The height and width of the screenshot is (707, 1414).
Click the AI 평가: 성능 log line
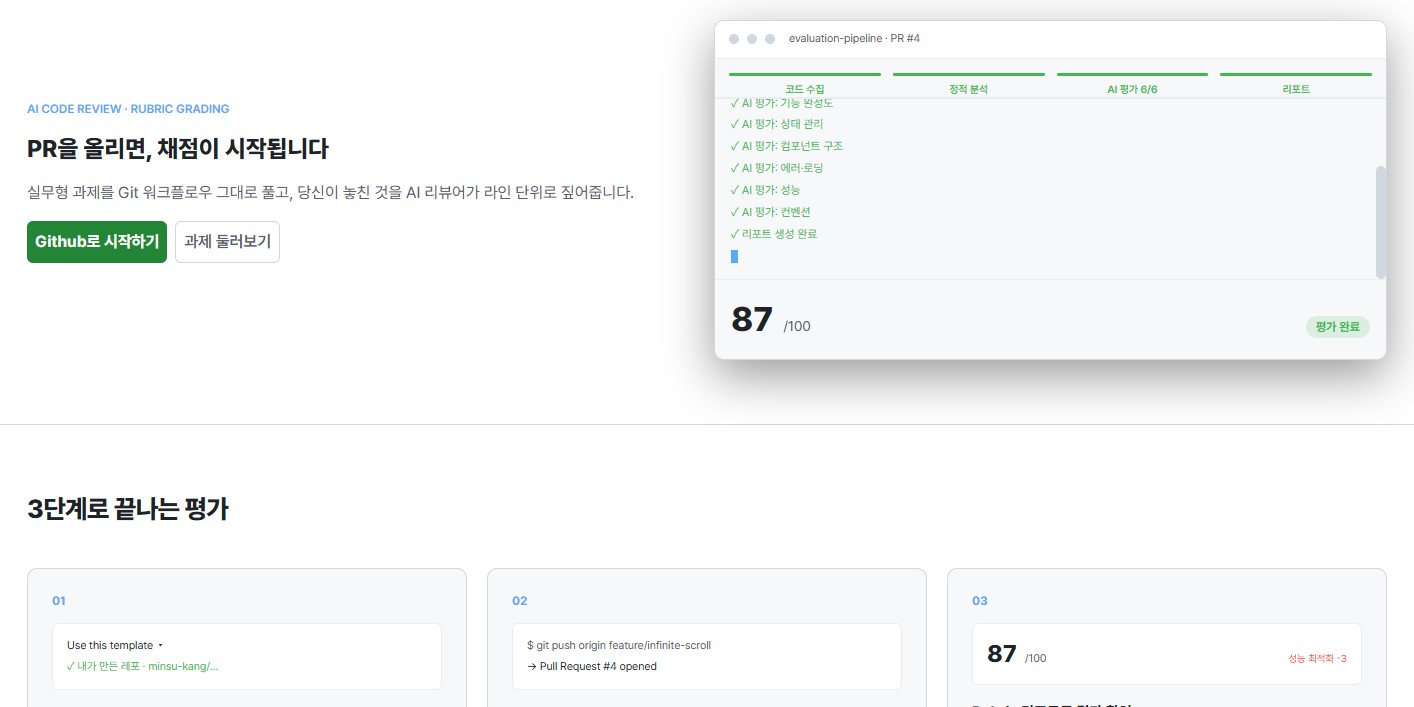click(765, 190)
